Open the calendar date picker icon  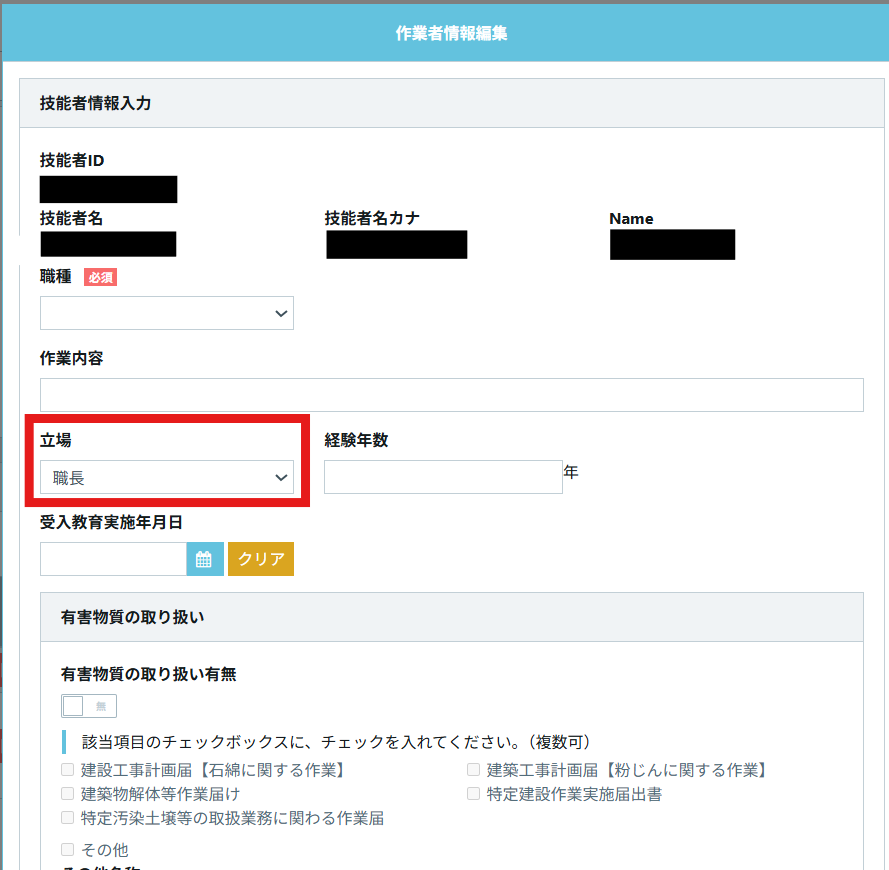[205, 559]
